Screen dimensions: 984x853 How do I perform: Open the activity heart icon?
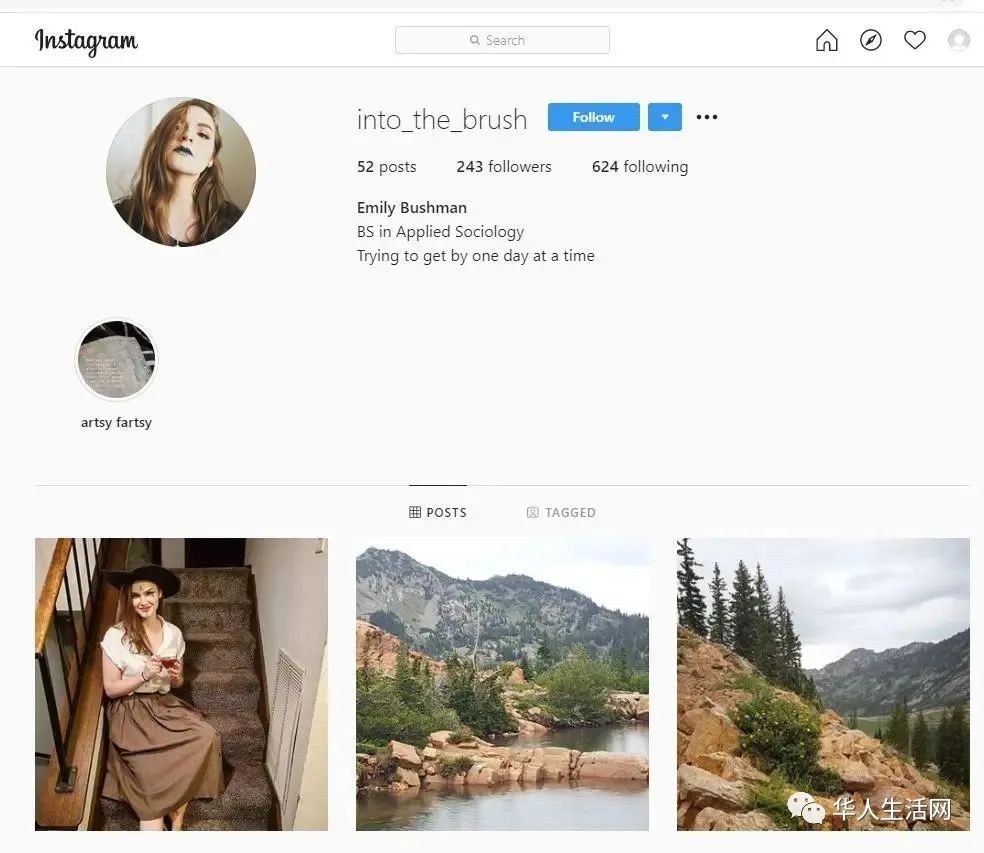(914, 40)
